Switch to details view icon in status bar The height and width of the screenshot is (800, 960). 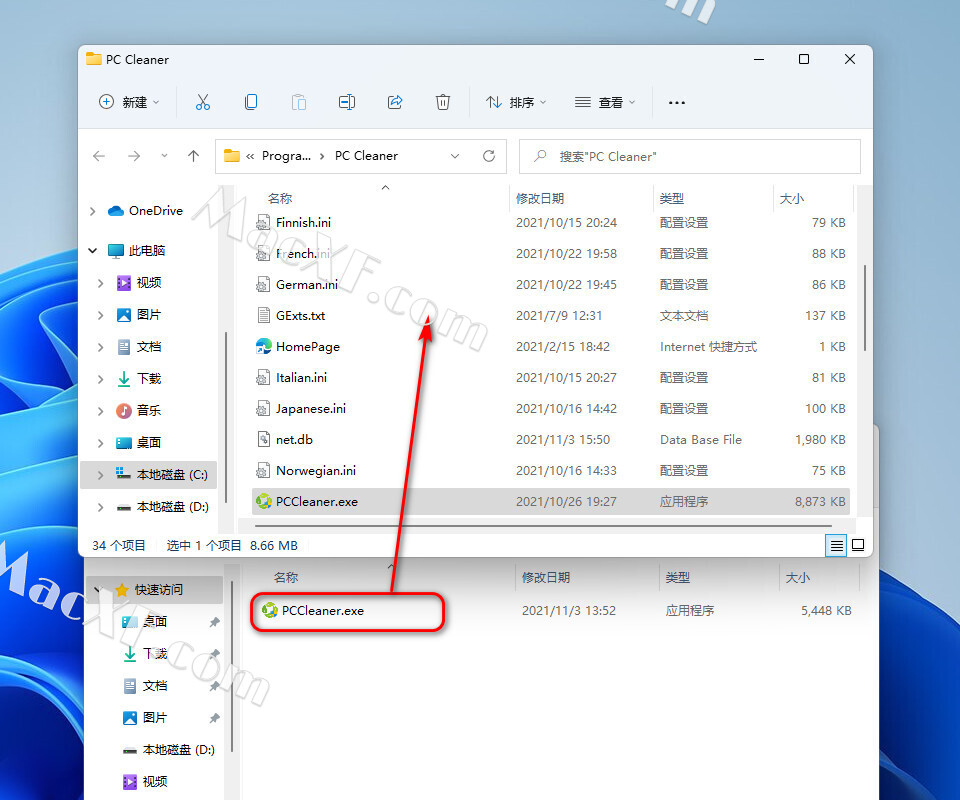[836, 545]
